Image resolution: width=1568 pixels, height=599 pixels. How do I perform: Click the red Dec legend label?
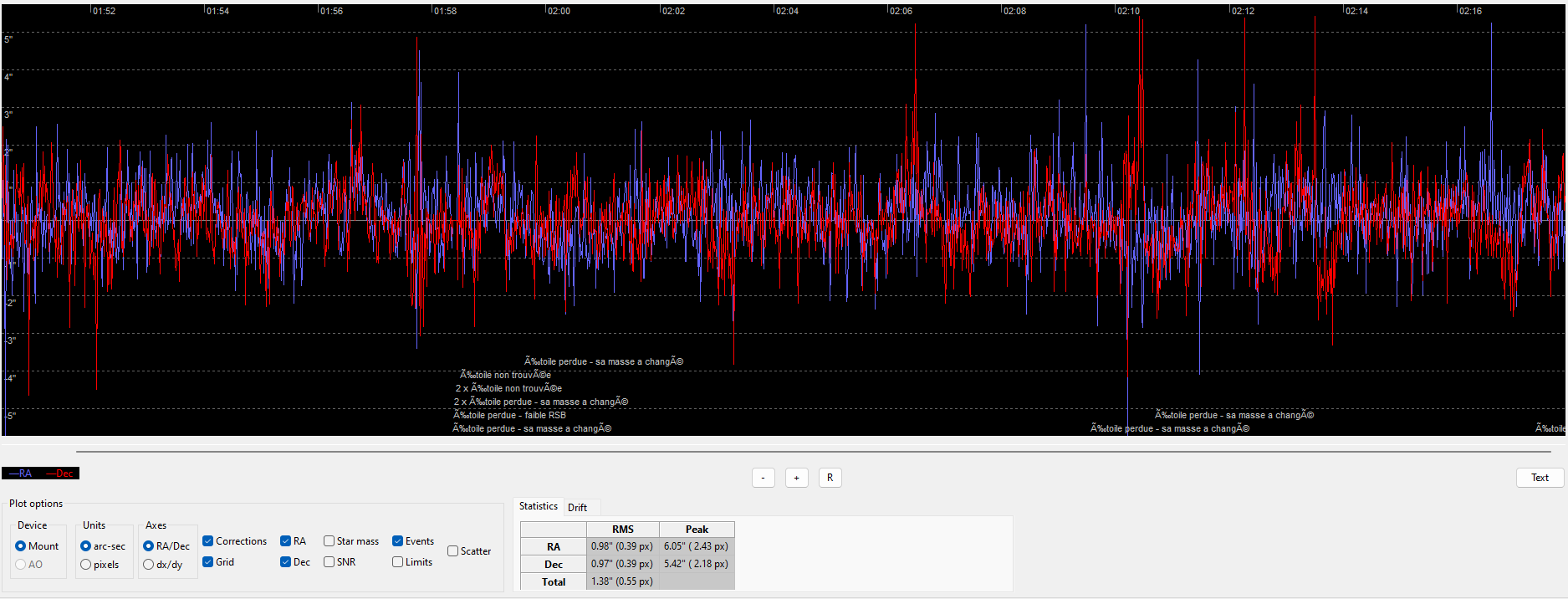pos(60,474)
